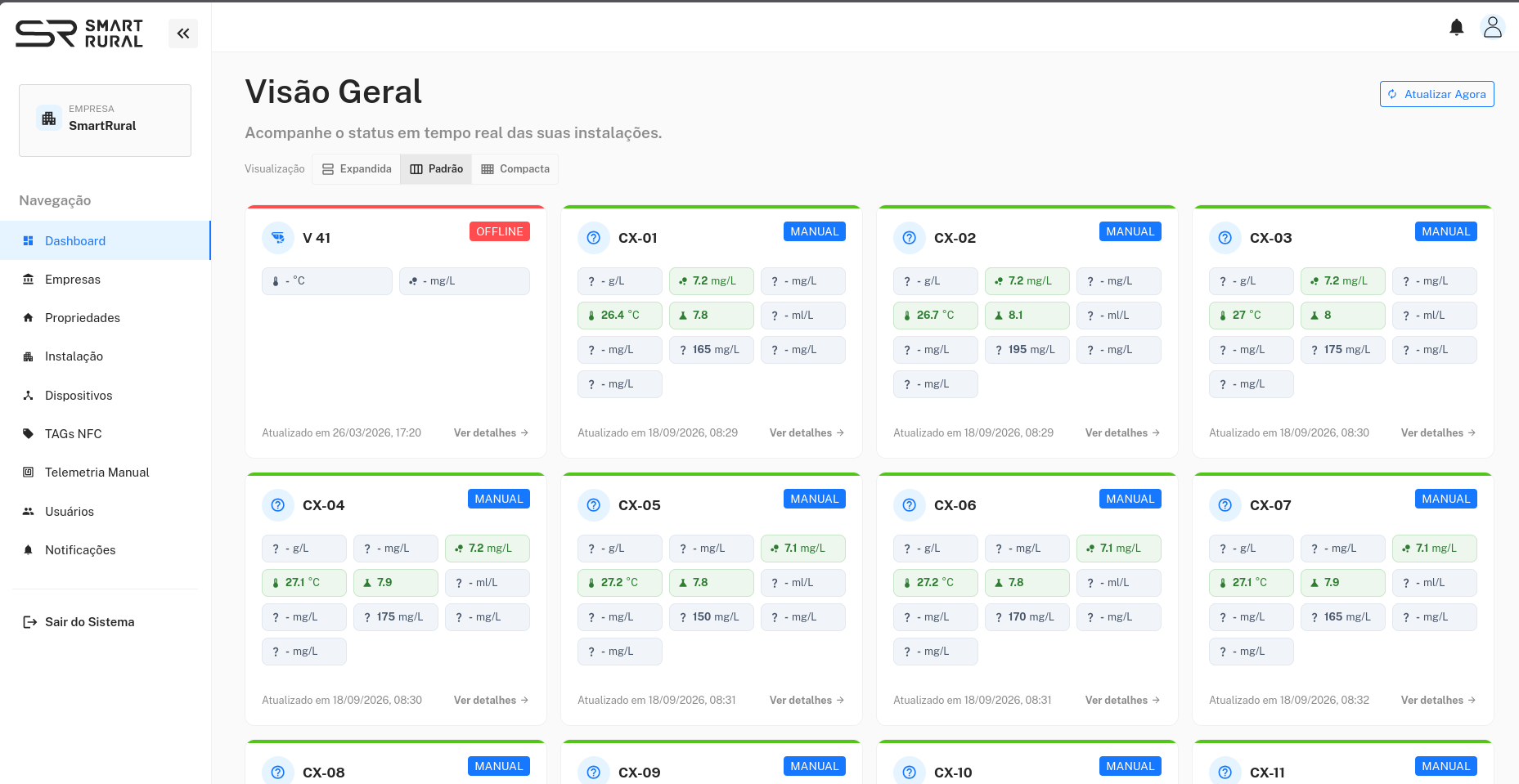This screenshot has width=1519, height=784.
Task: Open the Dashboard menu item
Action: (106, 240)
